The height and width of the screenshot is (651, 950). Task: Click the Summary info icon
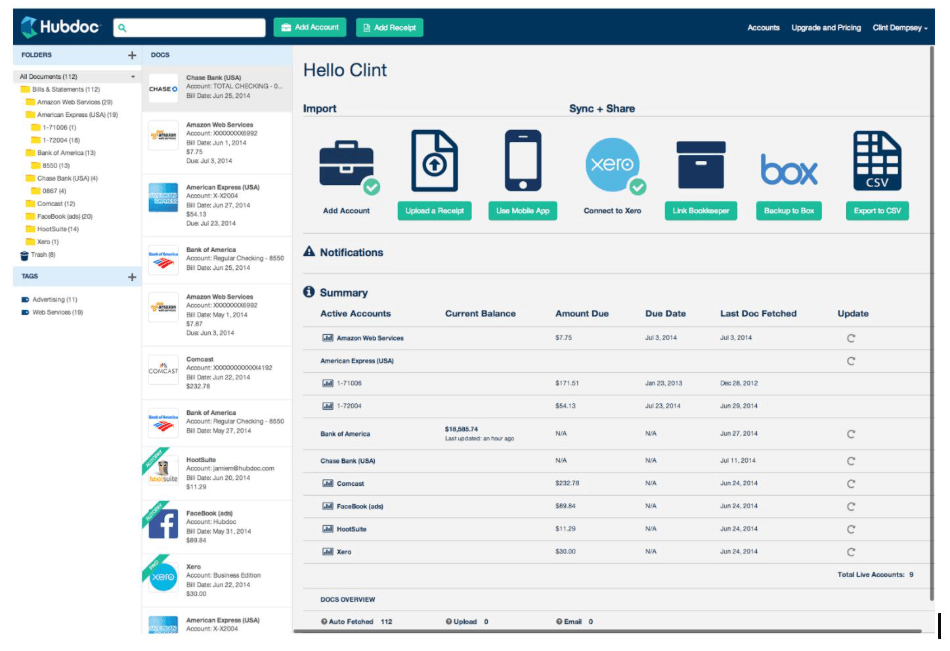[309, 292]
